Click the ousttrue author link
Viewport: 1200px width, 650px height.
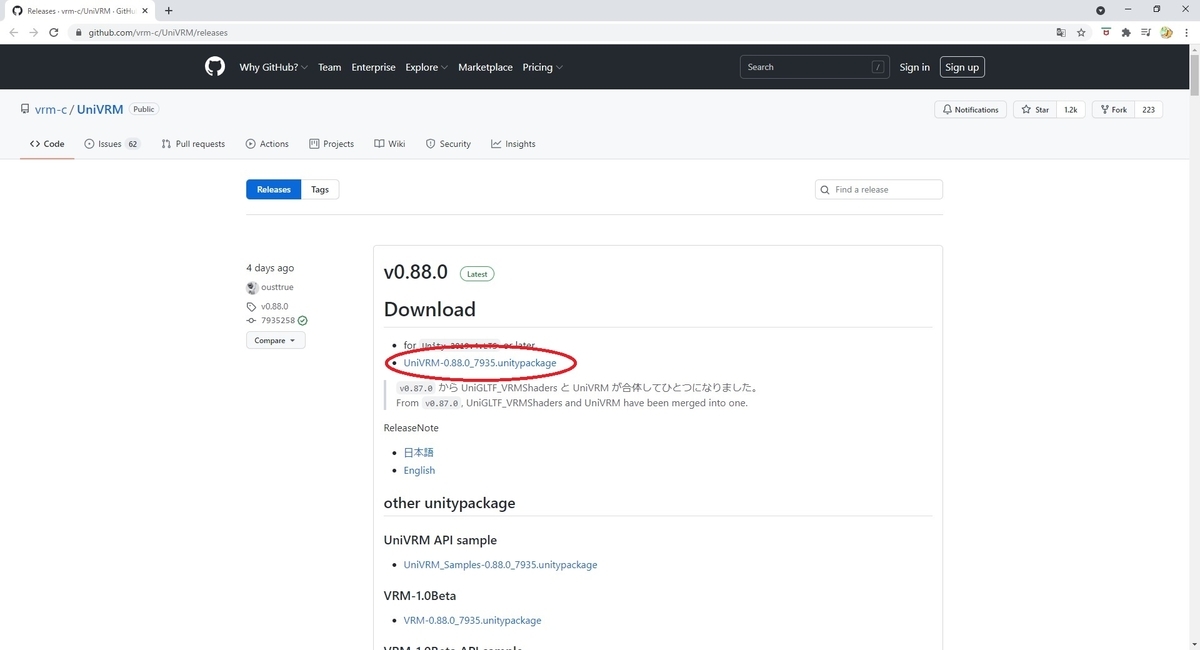click(277, 287)
